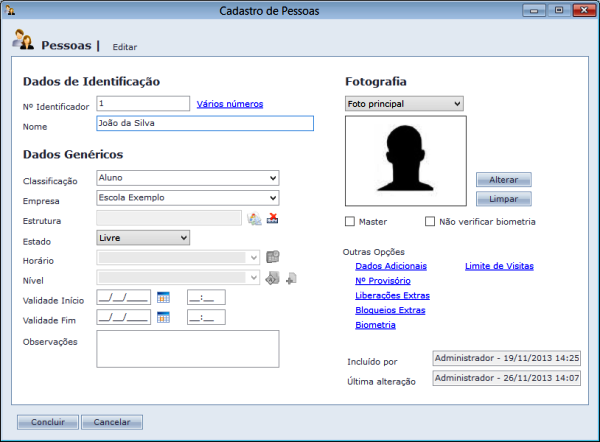
Task: Enable the Master checkbox
Action: click(350, 221)
